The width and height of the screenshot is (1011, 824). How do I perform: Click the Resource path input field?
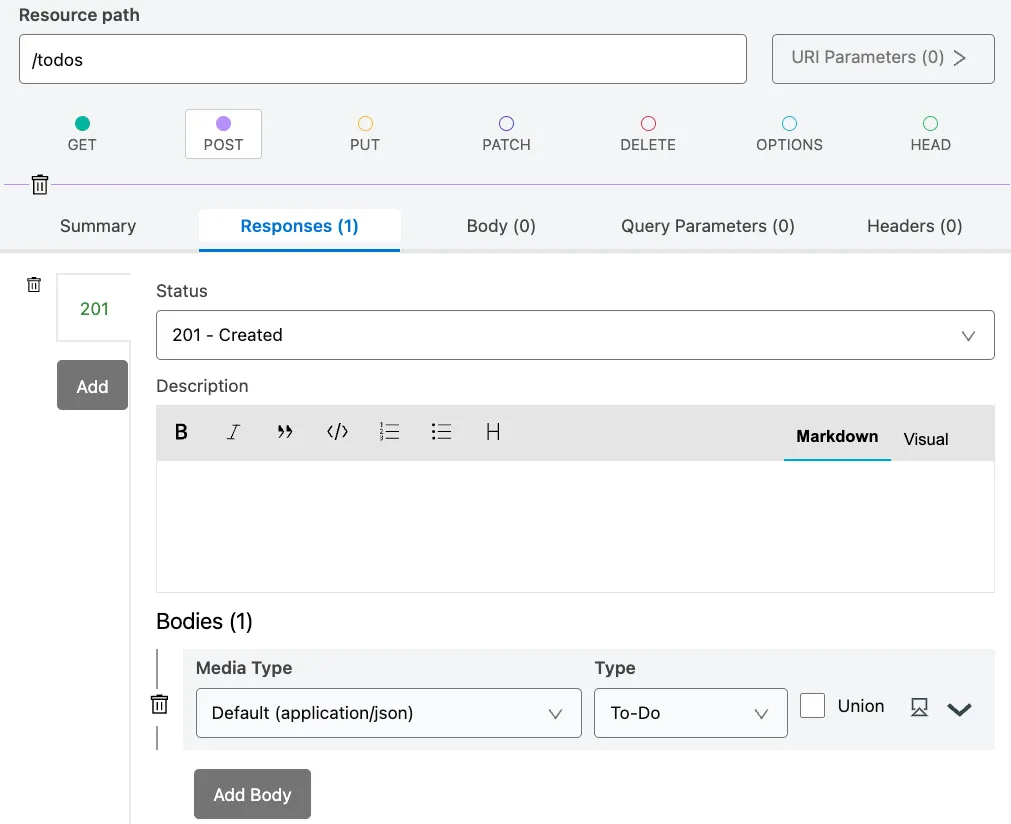(383, 59)
